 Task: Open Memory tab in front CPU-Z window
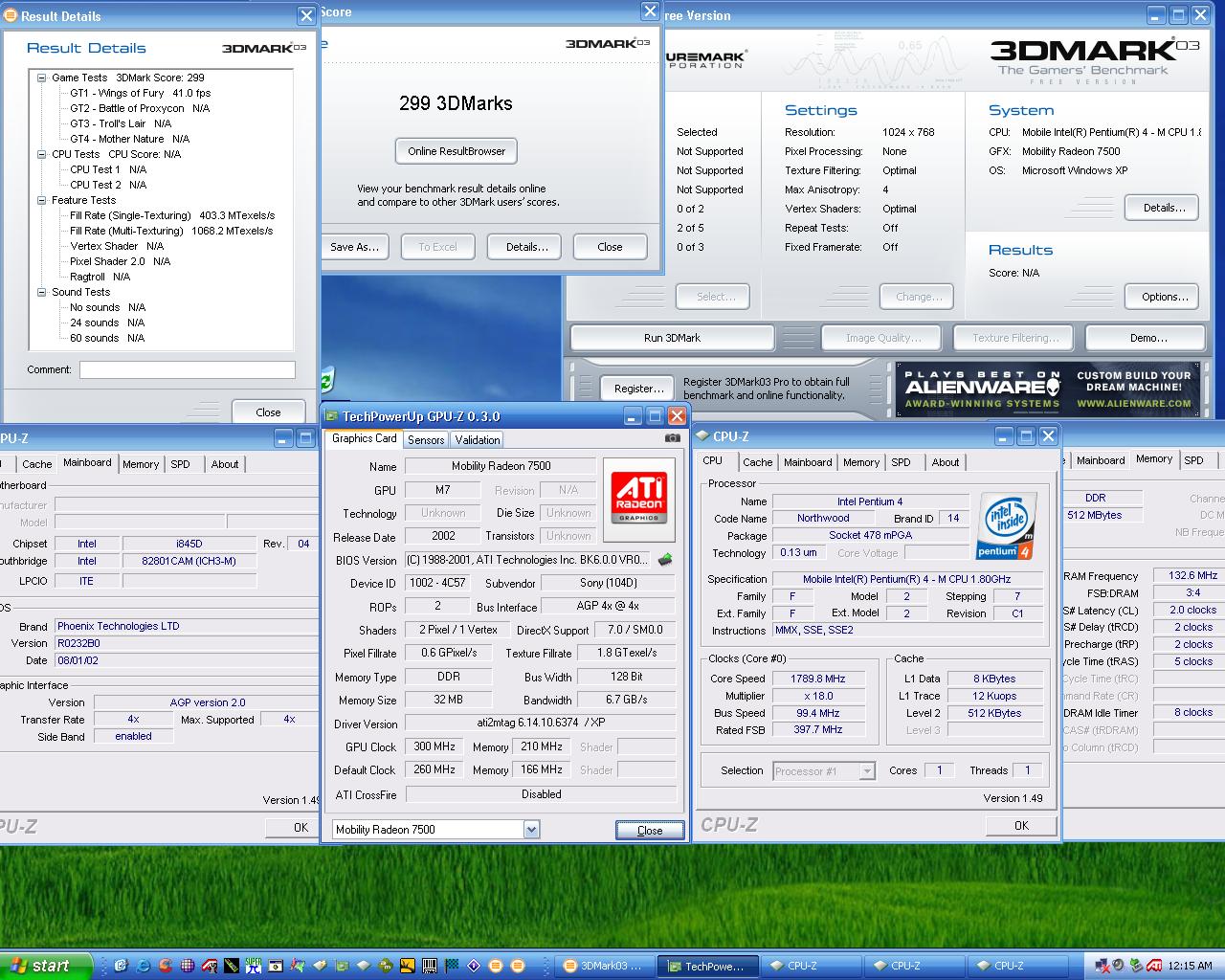(861, 462)
